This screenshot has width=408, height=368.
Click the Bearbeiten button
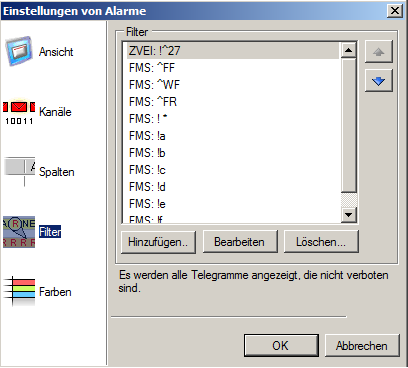pos(240,242)
